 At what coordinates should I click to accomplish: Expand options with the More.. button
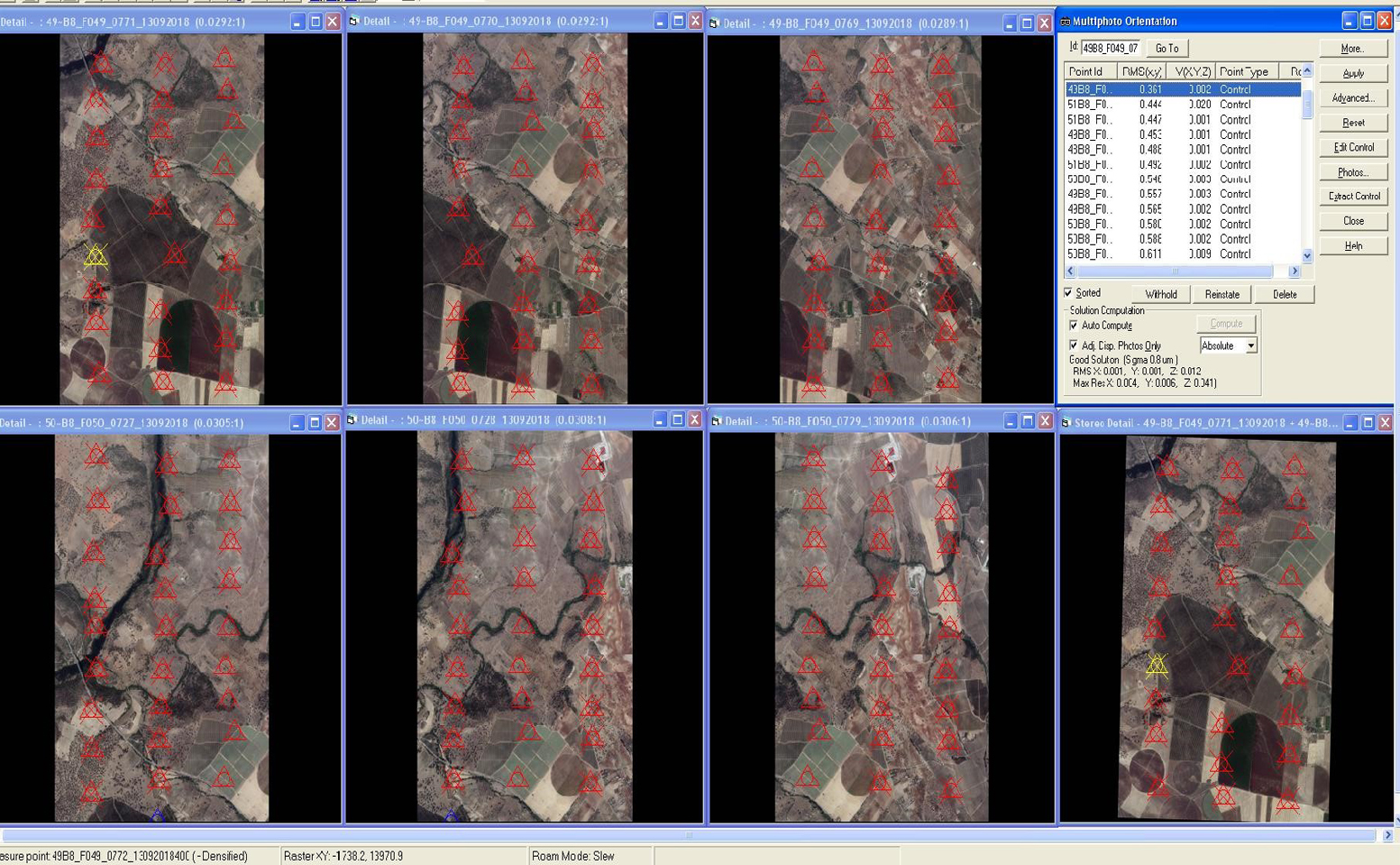[1352, 49]
